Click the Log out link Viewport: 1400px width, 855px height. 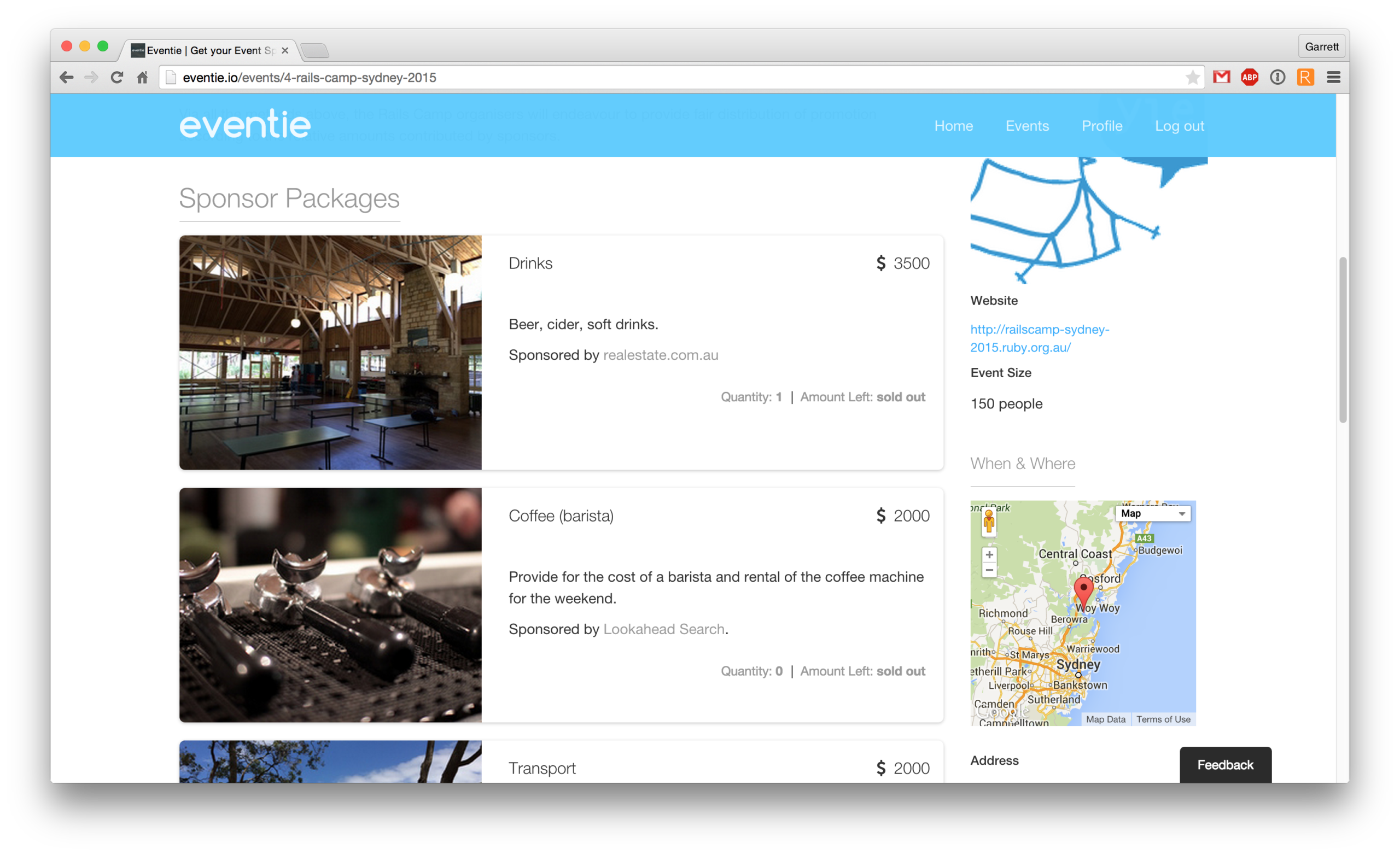point(1179,126)
